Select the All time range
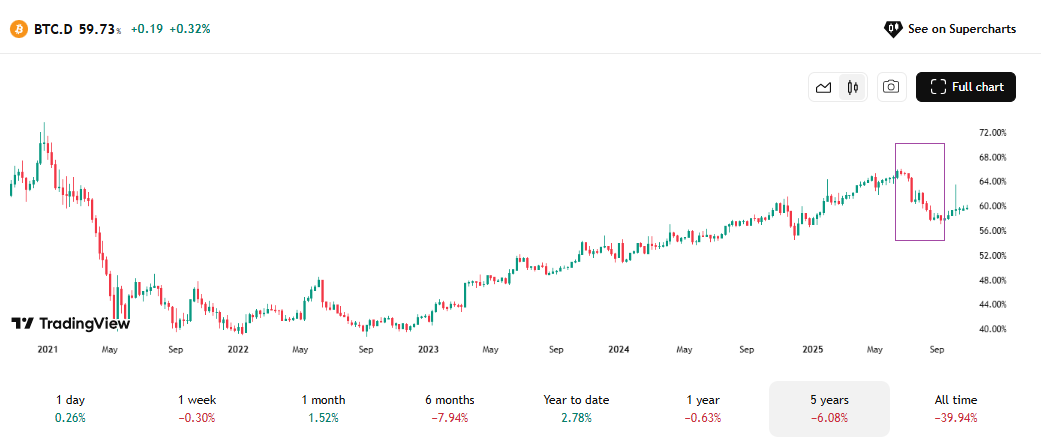This screenshot has height=441, width=1041. (955, 408)
